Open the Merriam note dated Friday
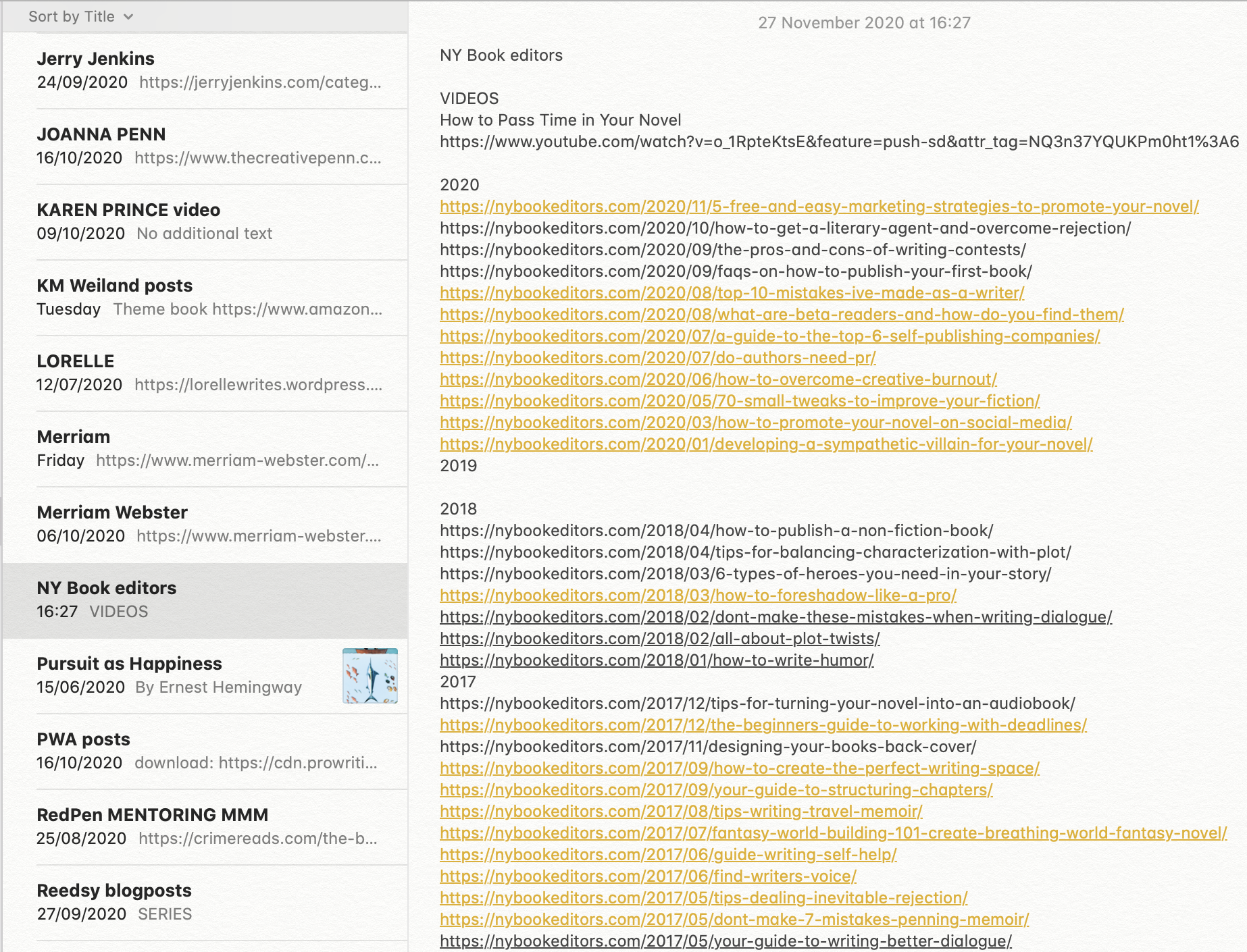The height and width of the screenshot is (952, 1247). click(x=205, y=449)
